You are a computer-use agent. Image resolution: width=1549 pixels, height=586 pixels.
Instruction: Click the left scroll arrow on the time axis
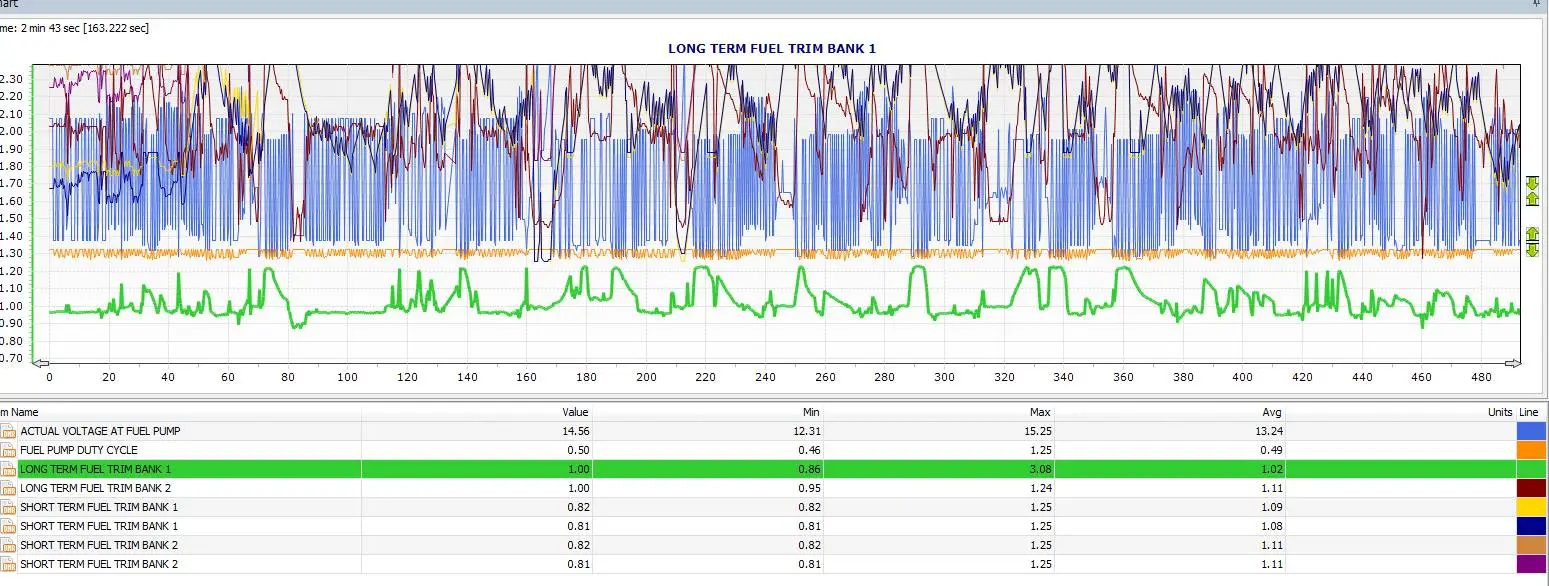coord(40,364)
